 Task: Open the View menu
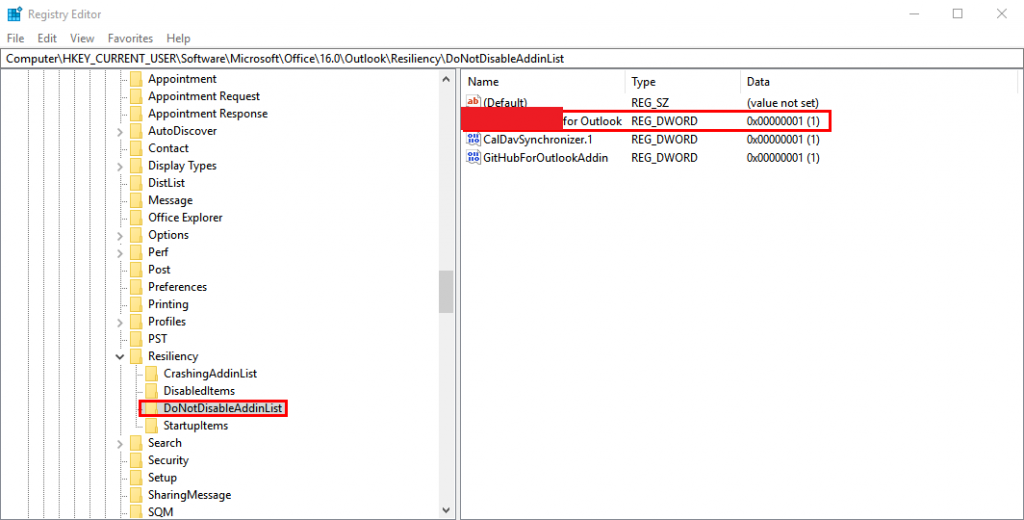(x=82, y=39)
